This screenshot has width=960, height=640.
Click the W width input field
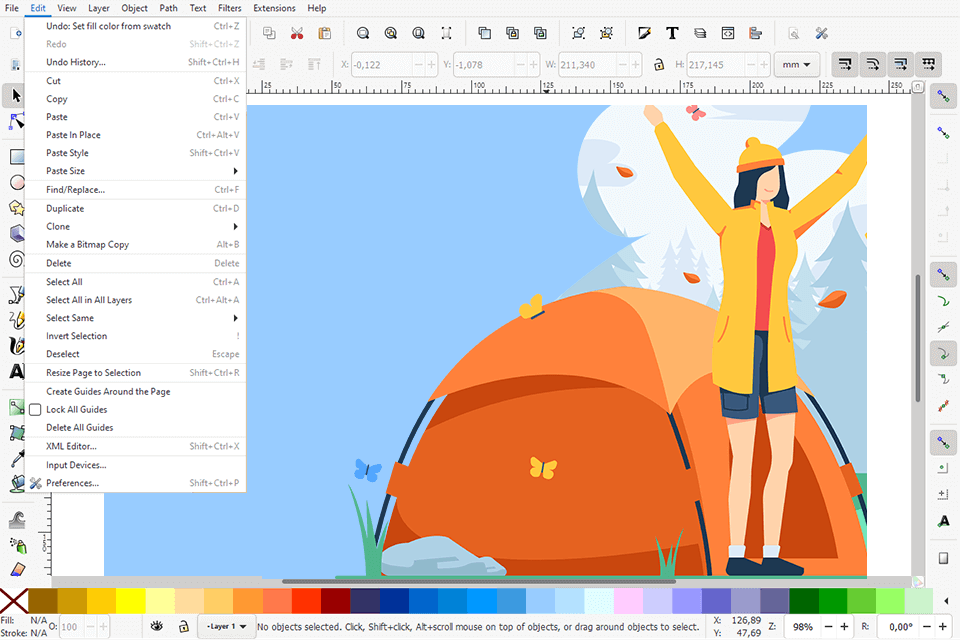[587, 64]
